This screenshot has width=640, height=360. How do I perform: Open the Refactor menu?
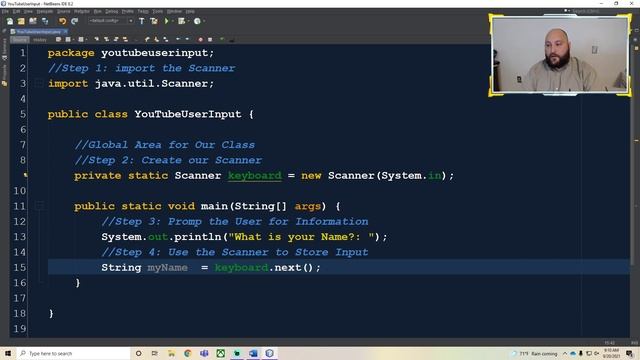click(x=82, y=11)
